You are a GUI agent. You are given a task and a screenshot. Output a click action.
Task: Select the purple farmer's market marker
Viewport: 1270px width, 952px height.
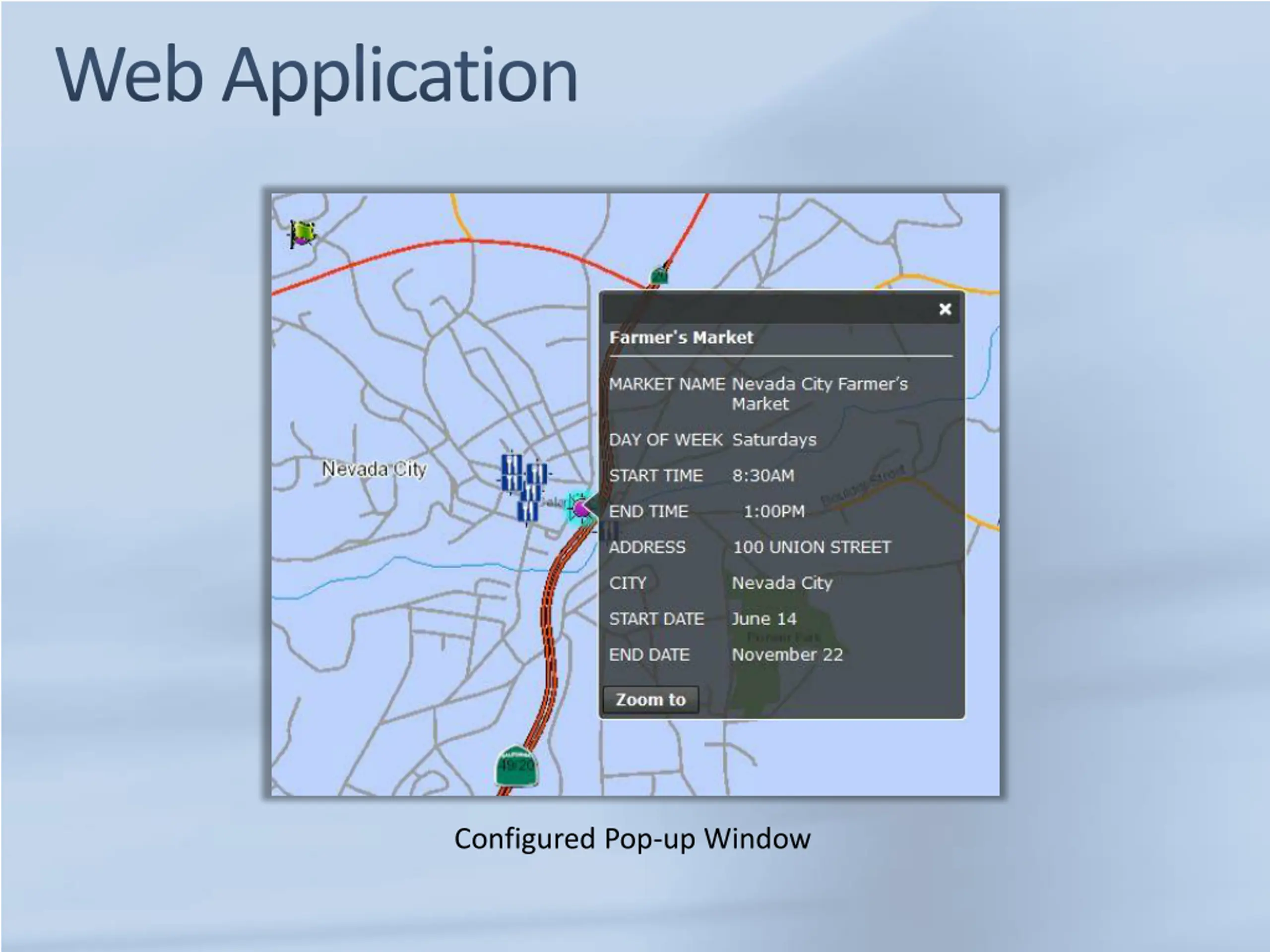coord(580,508)
